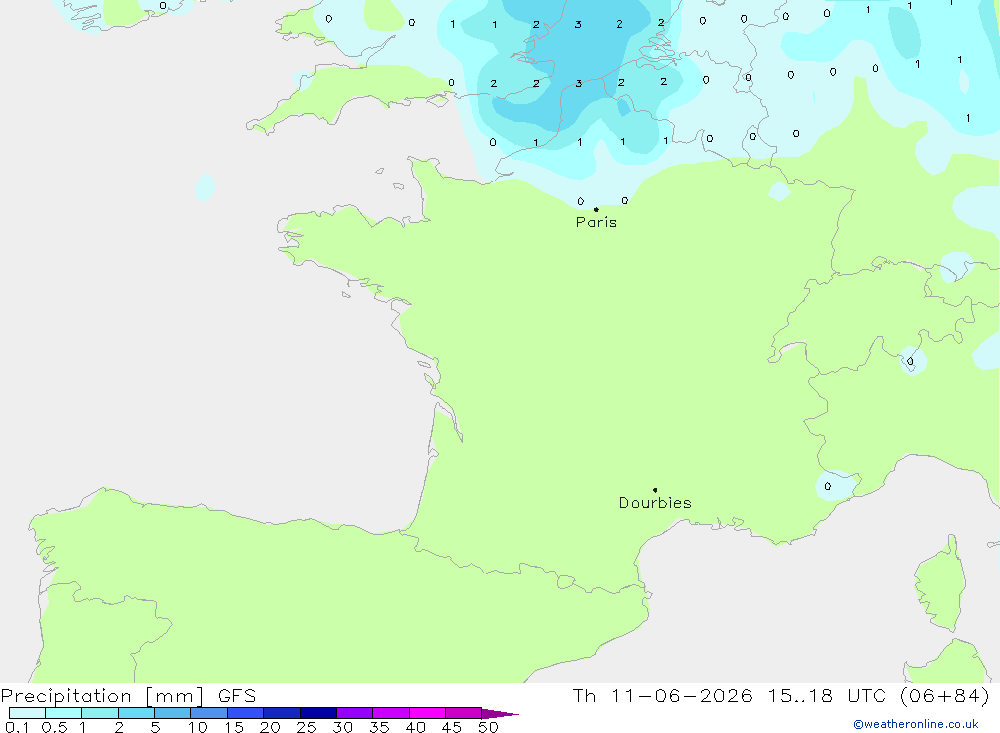Click the Dourbies city label
The image size is (1000, 733).
[x=655, y=503]
